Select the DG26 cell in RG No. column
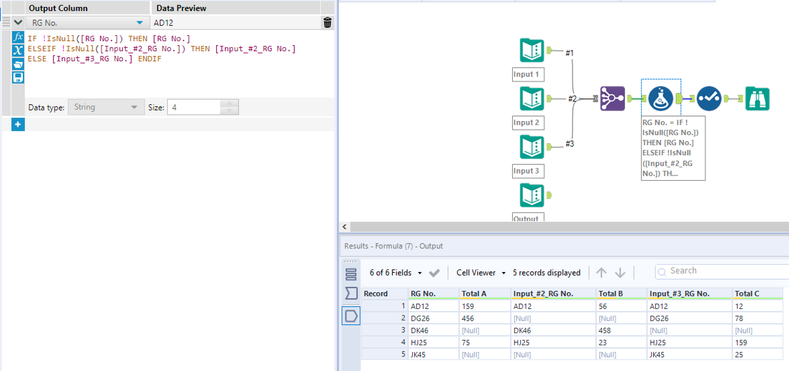This screenshot has width=789, height=371. [433, 318]
